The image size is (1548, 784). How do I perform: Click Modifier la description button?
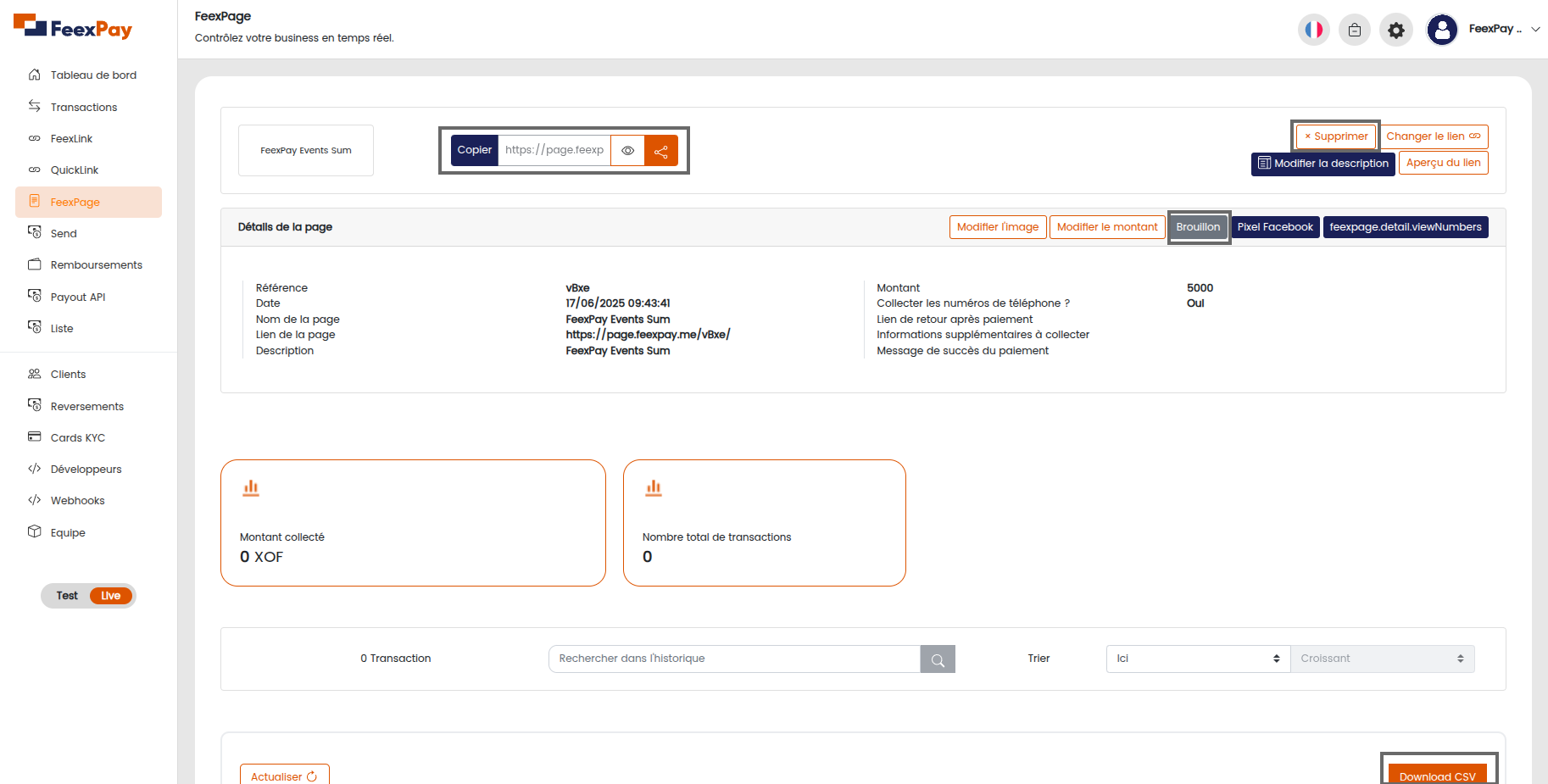tap(1323, 164)
